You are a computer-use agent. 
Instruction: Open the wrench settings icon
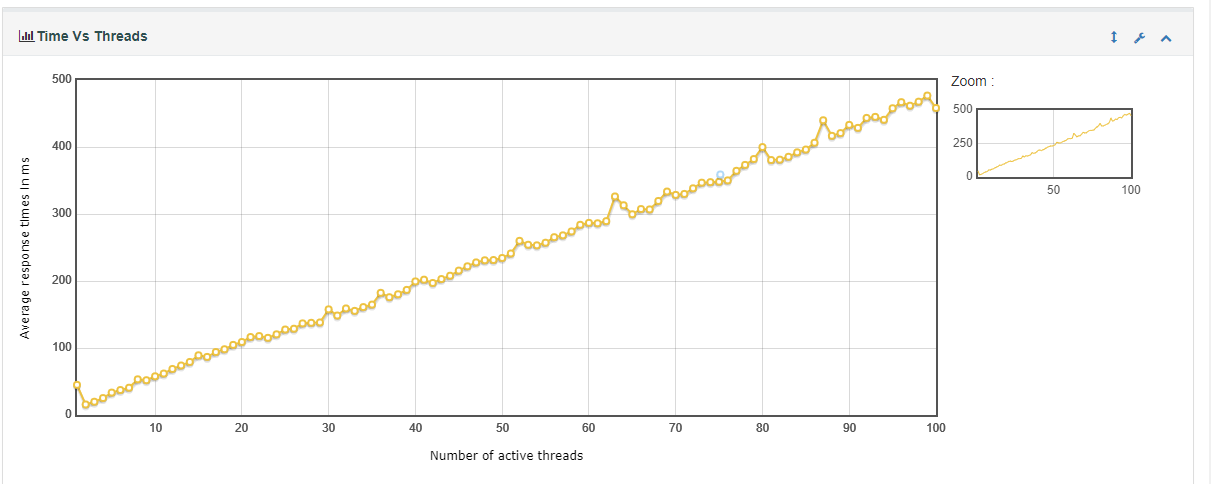click(1139, 38)
